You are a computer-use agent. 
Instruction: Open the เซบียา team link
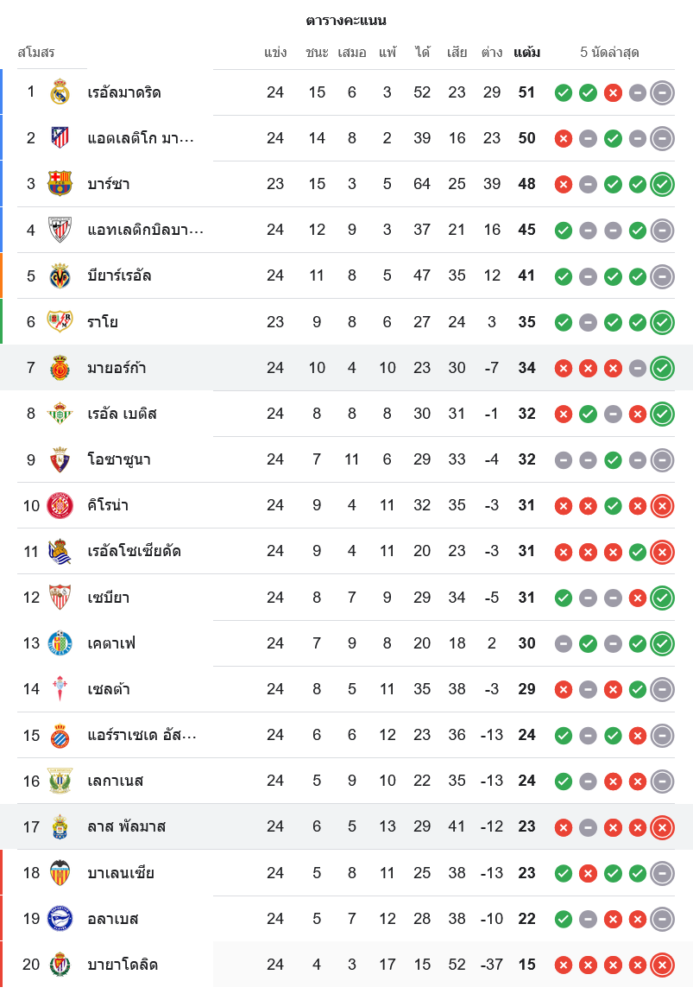tap(108, 598)
